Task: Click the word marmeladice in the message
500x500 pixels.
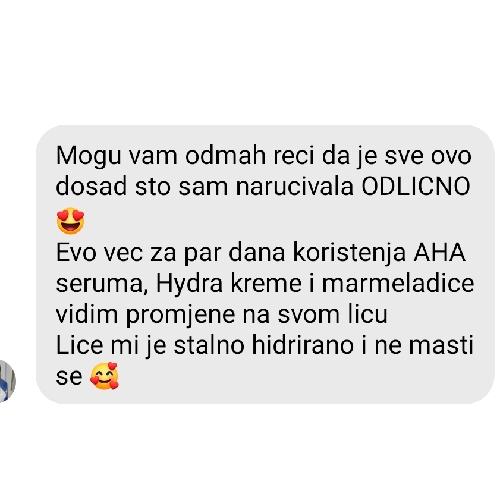Action: pyautogui.click(x=398, y=284)
